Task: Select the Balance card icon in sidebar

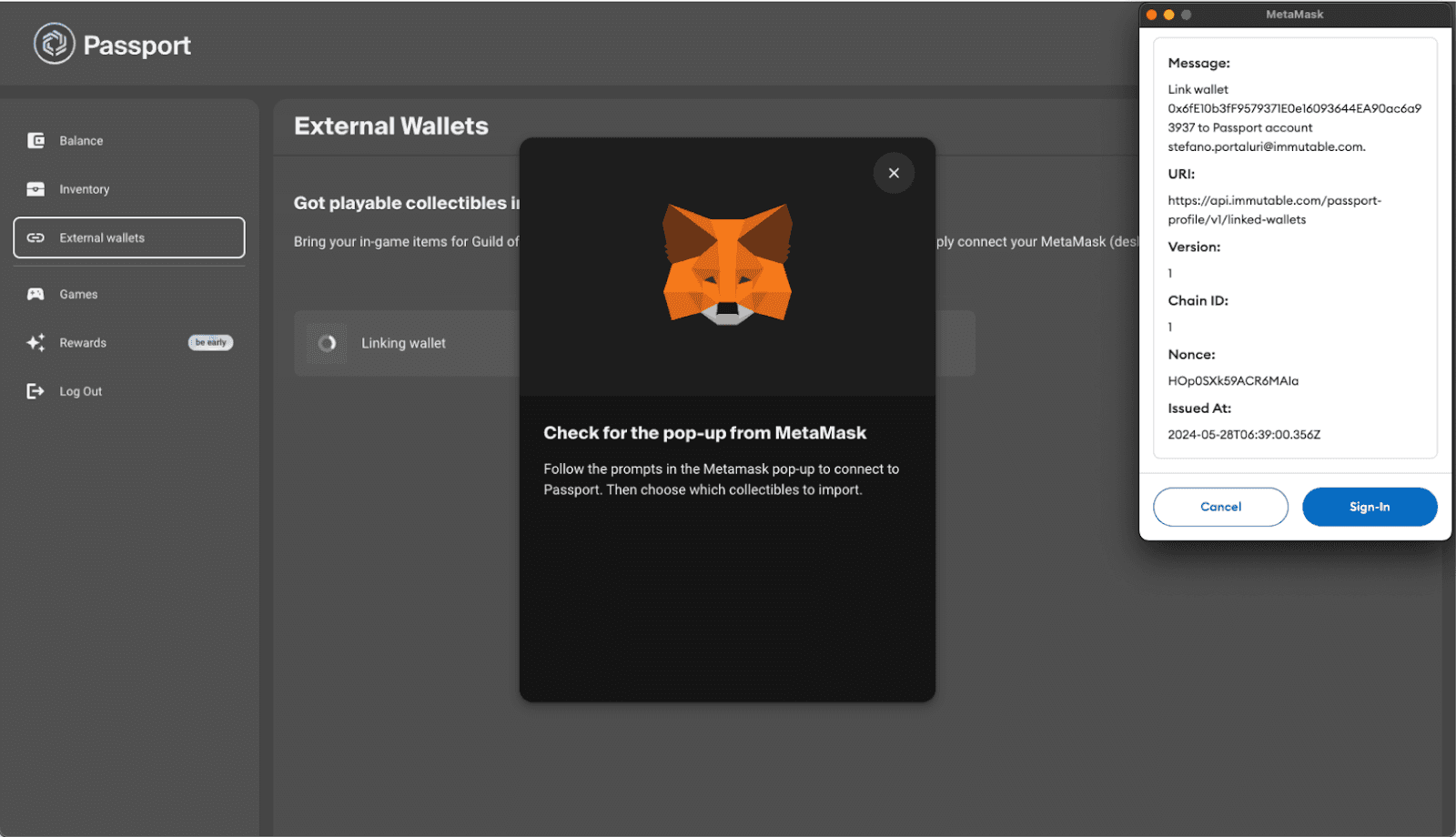Action: click(x=35, y=140)
